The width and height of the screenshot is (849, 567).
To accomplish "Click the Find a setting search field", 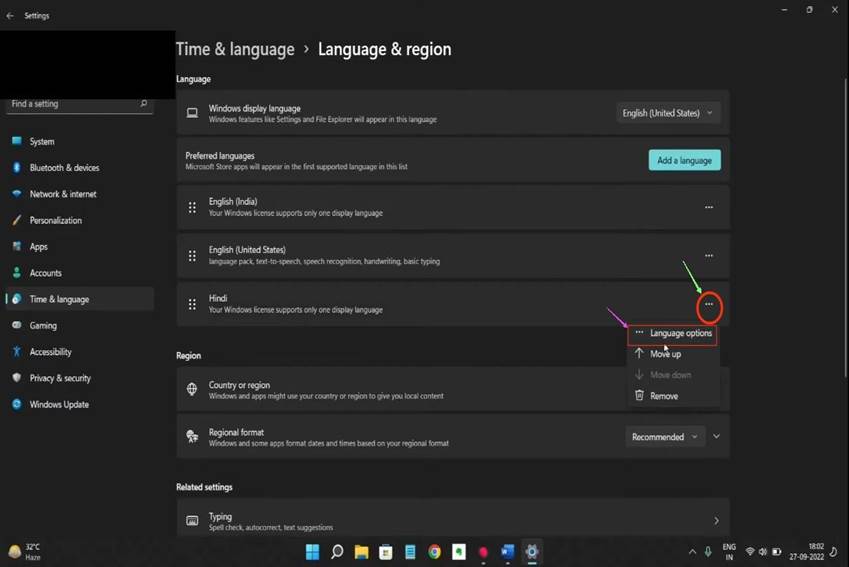I will (79, 103).
